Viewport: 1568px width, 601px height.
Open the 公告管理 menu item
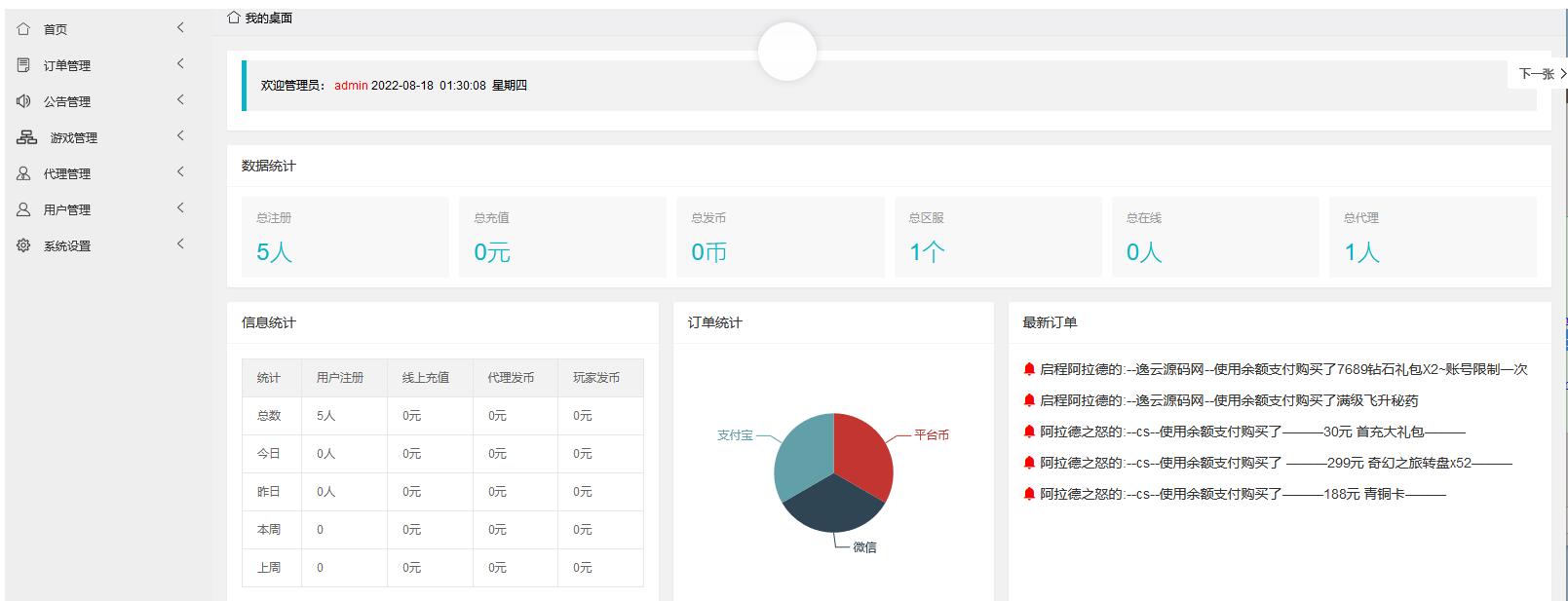pos(67,101)
